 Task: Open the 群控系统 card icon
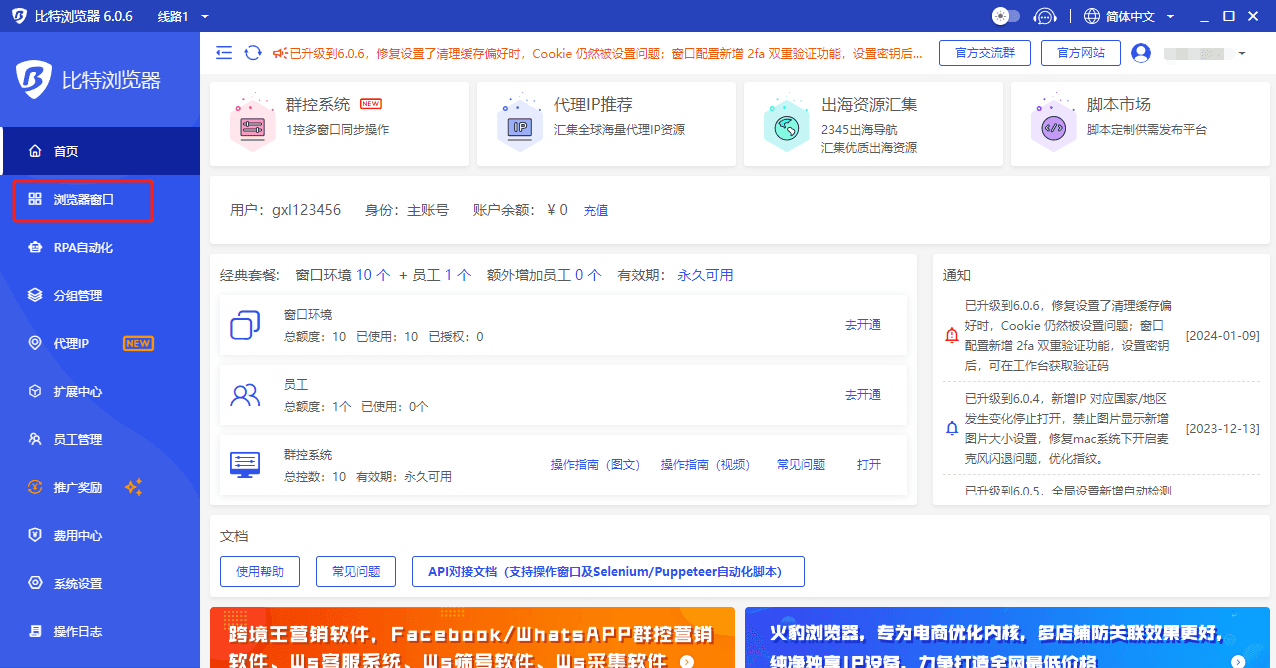point(252,124)
